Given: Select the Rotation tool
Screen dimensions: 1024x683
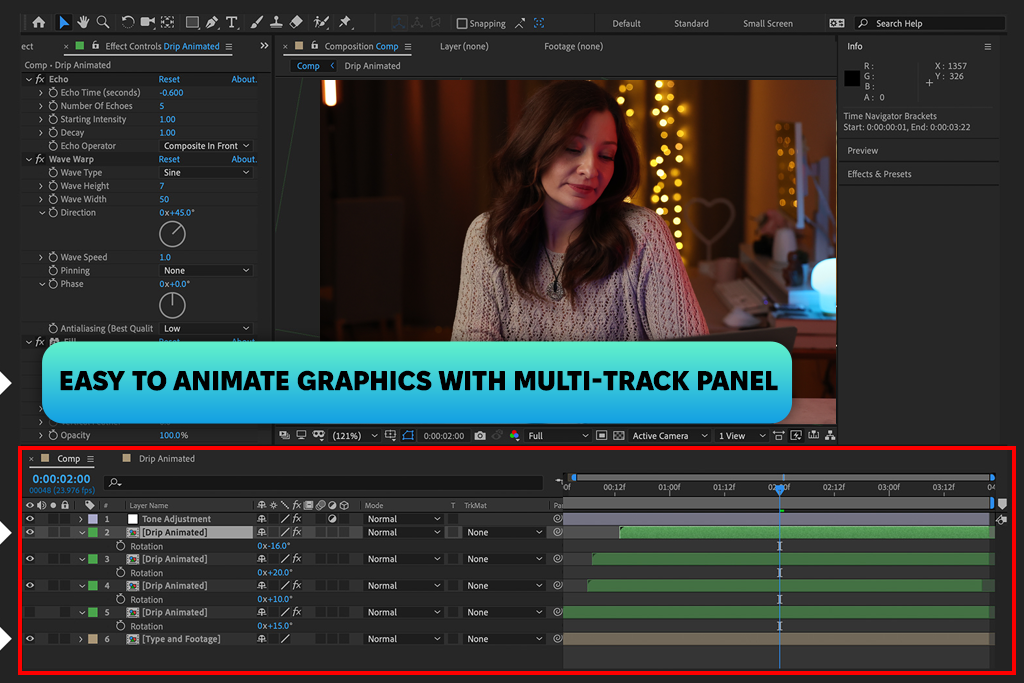Looking at the screenshot, I should (x=127, y=22).
